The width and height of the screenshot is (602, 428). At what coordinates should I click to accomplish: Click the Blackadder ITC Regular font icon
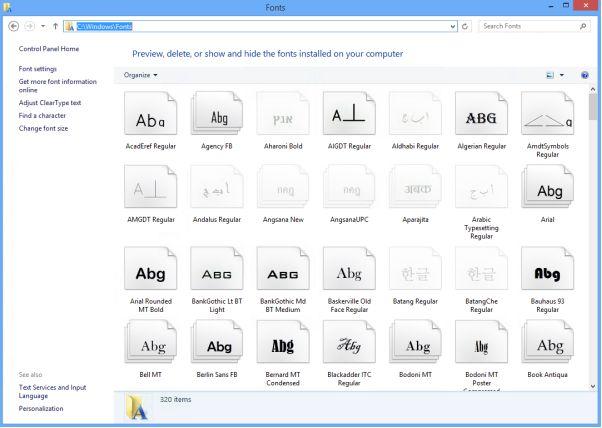pyautogui.click(x=349, y=342)
